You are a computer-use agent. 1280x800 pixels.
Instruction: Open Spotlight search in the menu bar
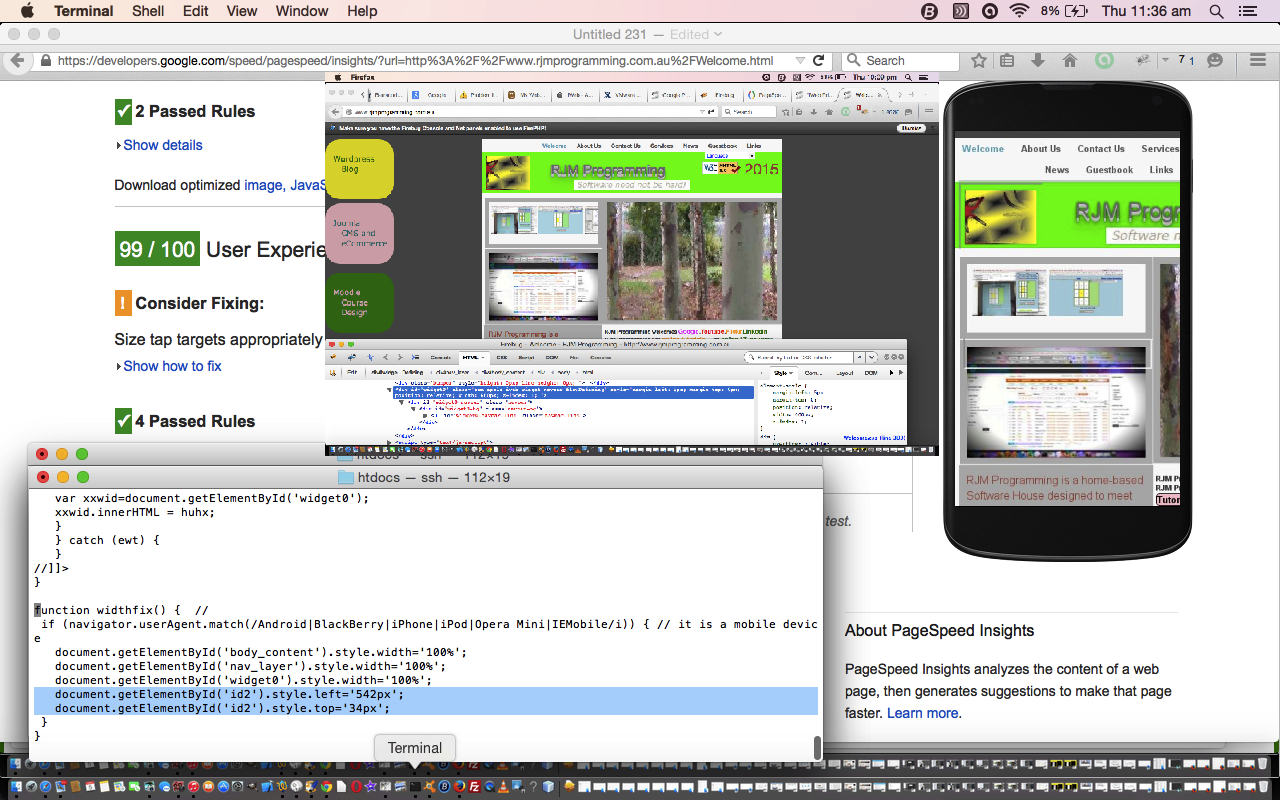pos(1216,11)
